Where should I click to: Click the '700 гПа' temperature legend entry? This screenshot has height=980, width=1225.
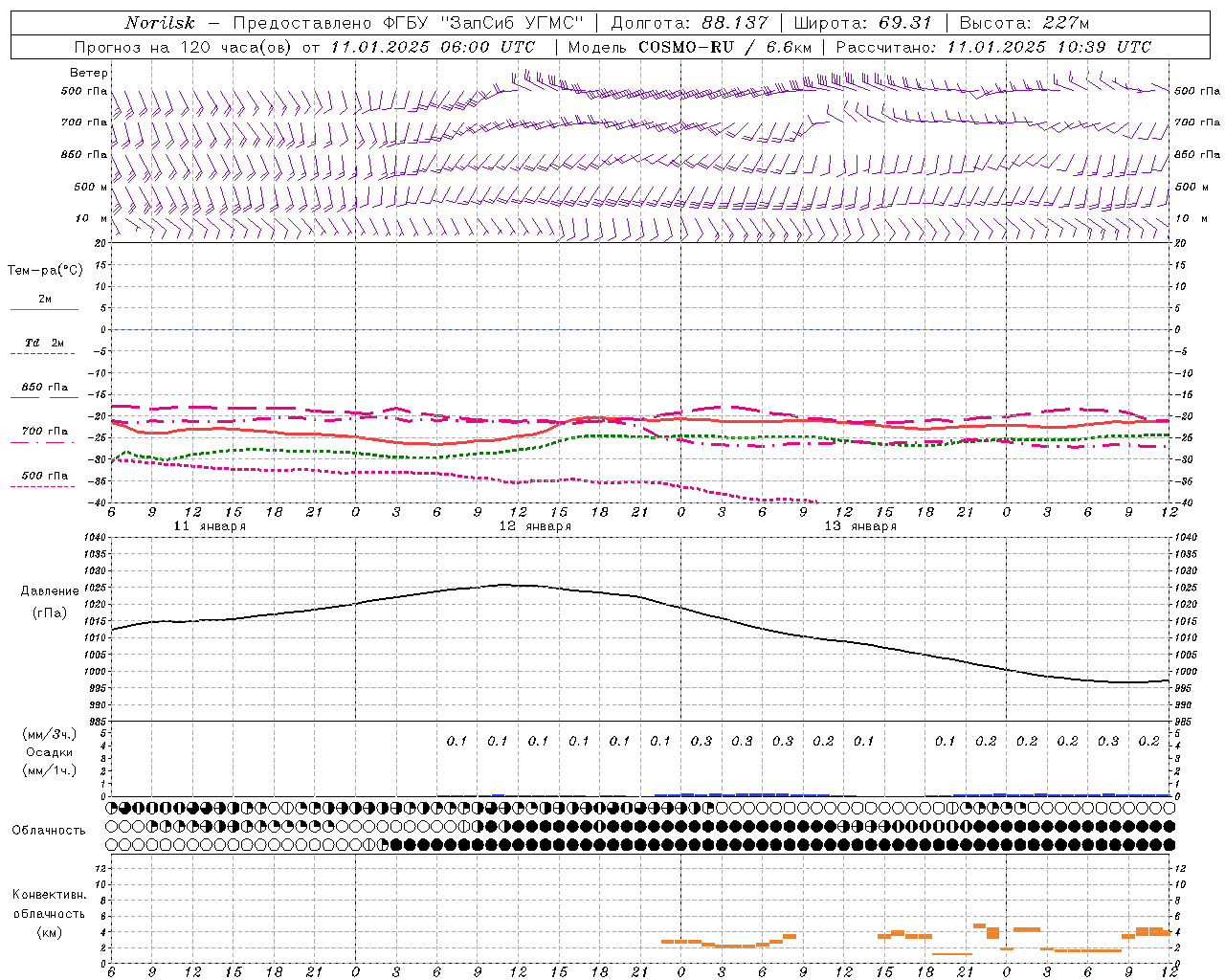[x=45, y=432]
